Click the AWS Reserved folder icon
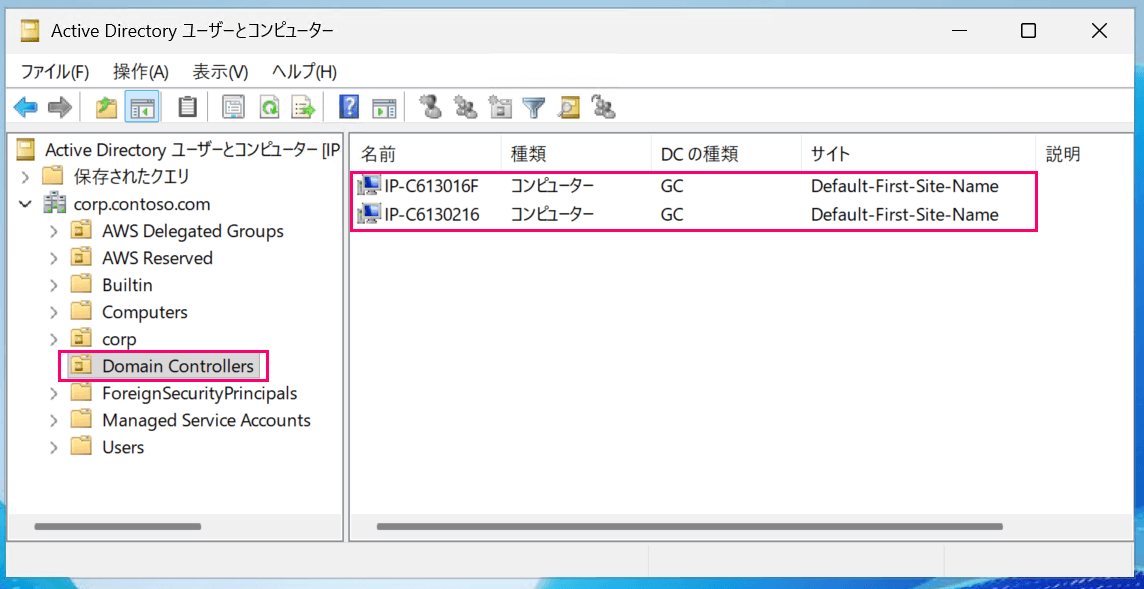Image resolution: width=1144 pixels, height=589 pixels. (82, 258)
